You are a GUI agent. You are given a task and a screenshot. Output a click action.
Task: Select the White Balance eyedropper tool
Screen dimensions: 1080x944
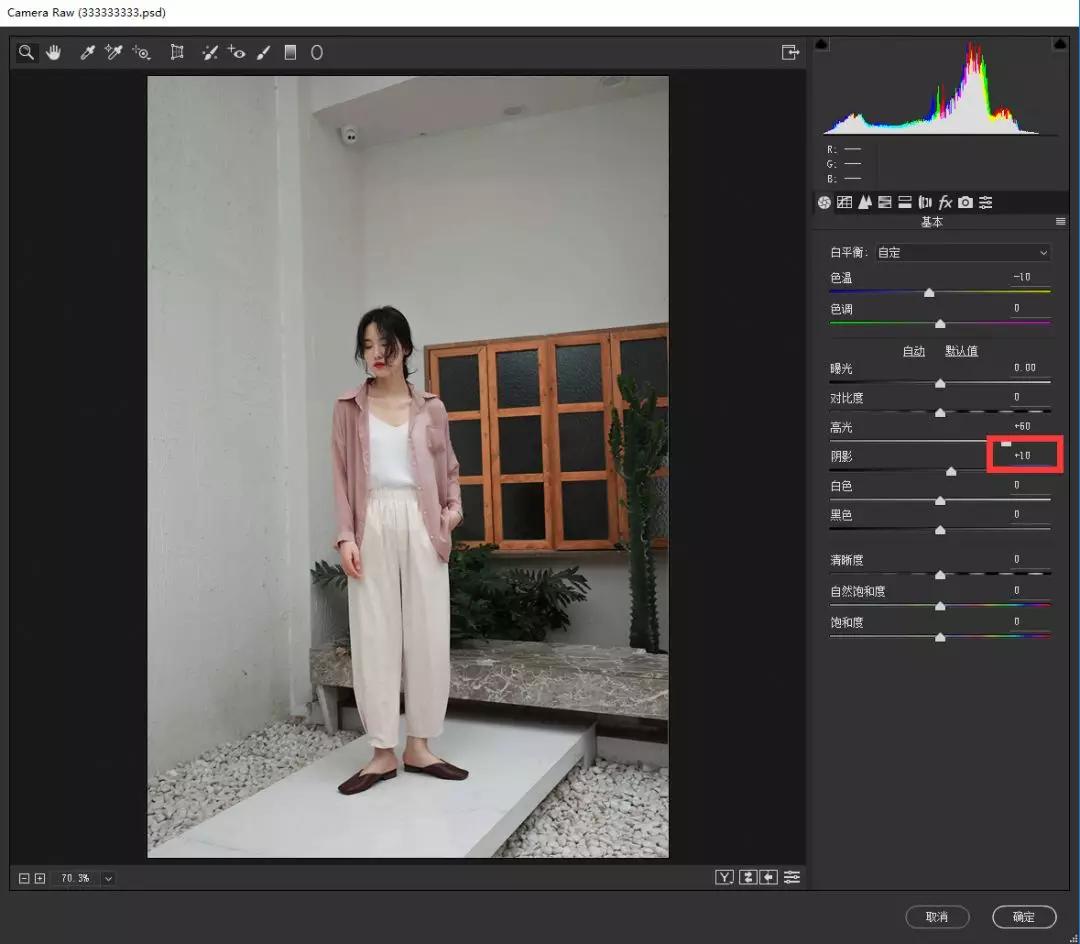(x=87, y=52)
